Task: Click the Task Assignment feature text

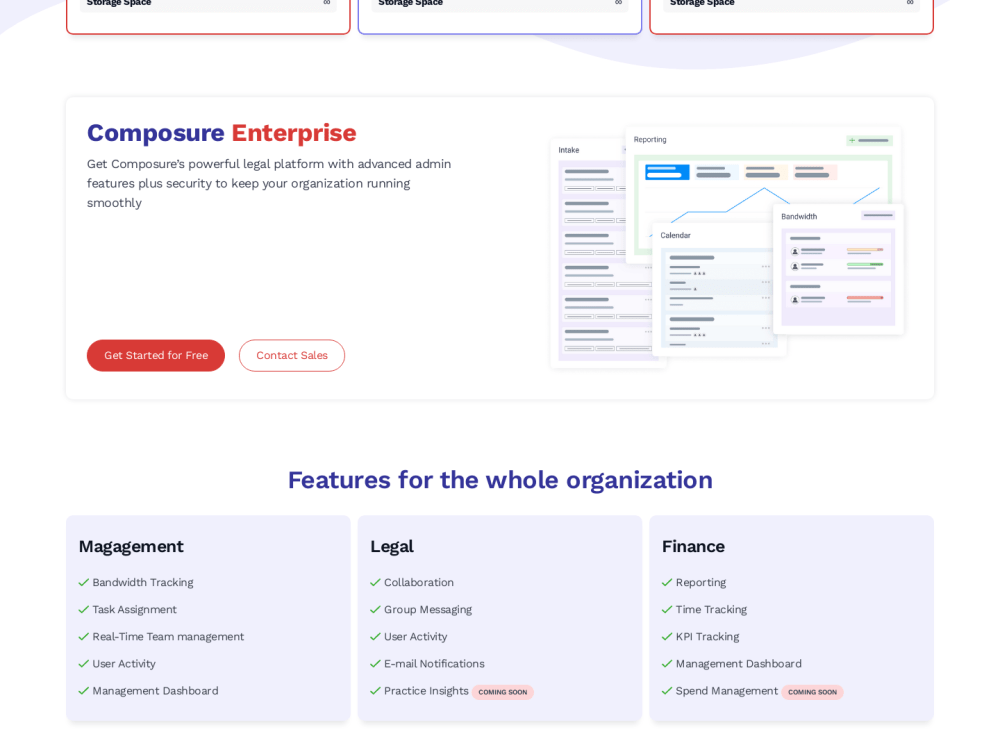Action: tap(135, 610)
